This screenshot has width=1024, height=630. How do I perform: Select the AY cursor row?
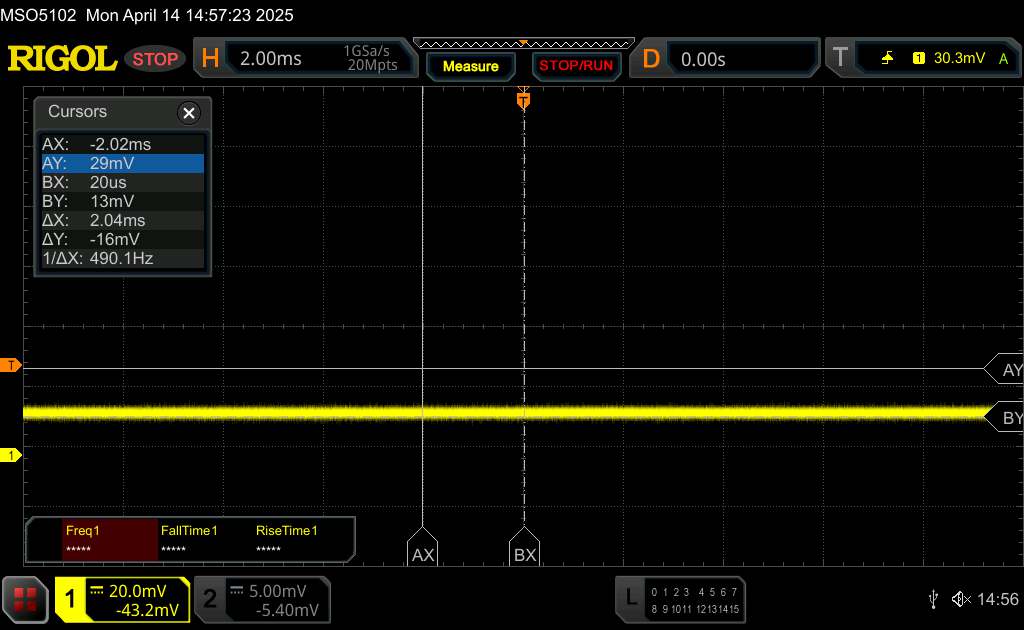pyautogui.click(x=121, y=163)
